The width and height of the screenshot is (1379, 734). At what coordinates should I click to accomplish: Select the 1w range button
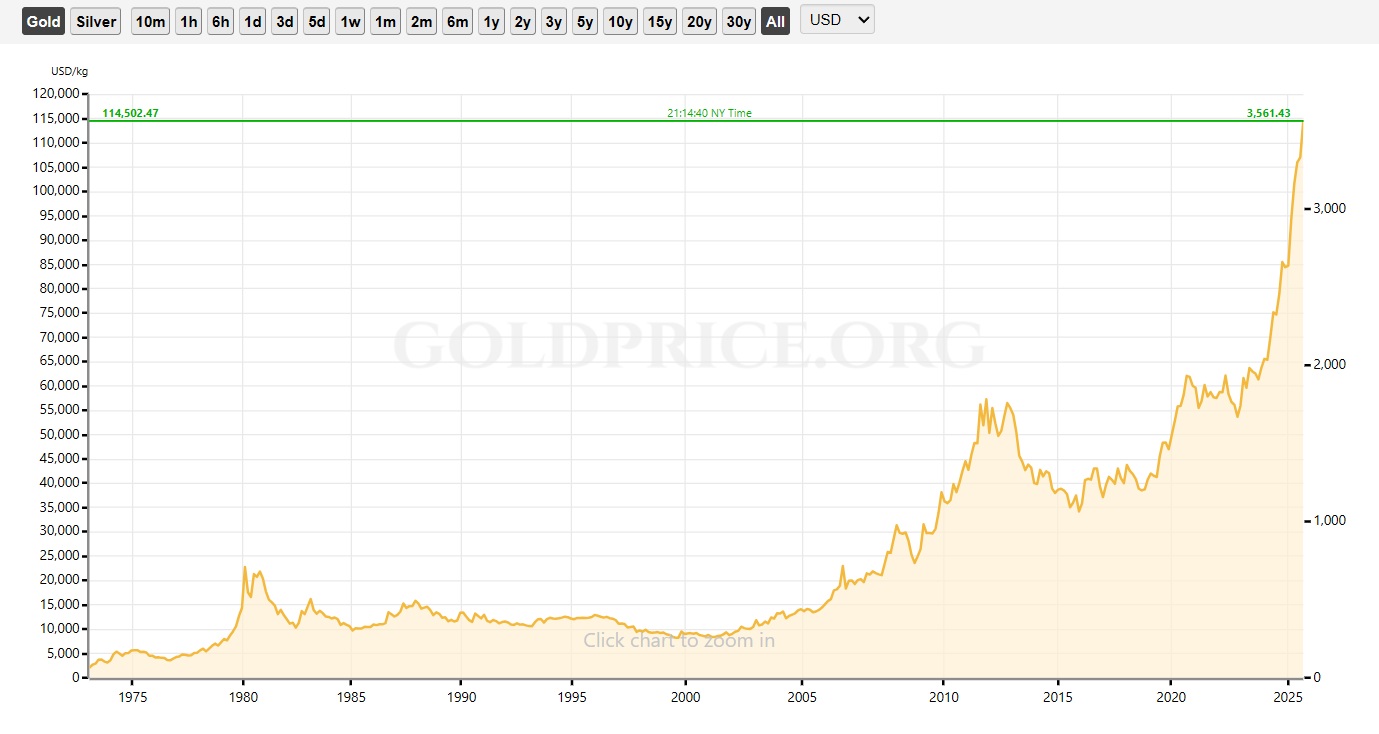pos(350,21)
